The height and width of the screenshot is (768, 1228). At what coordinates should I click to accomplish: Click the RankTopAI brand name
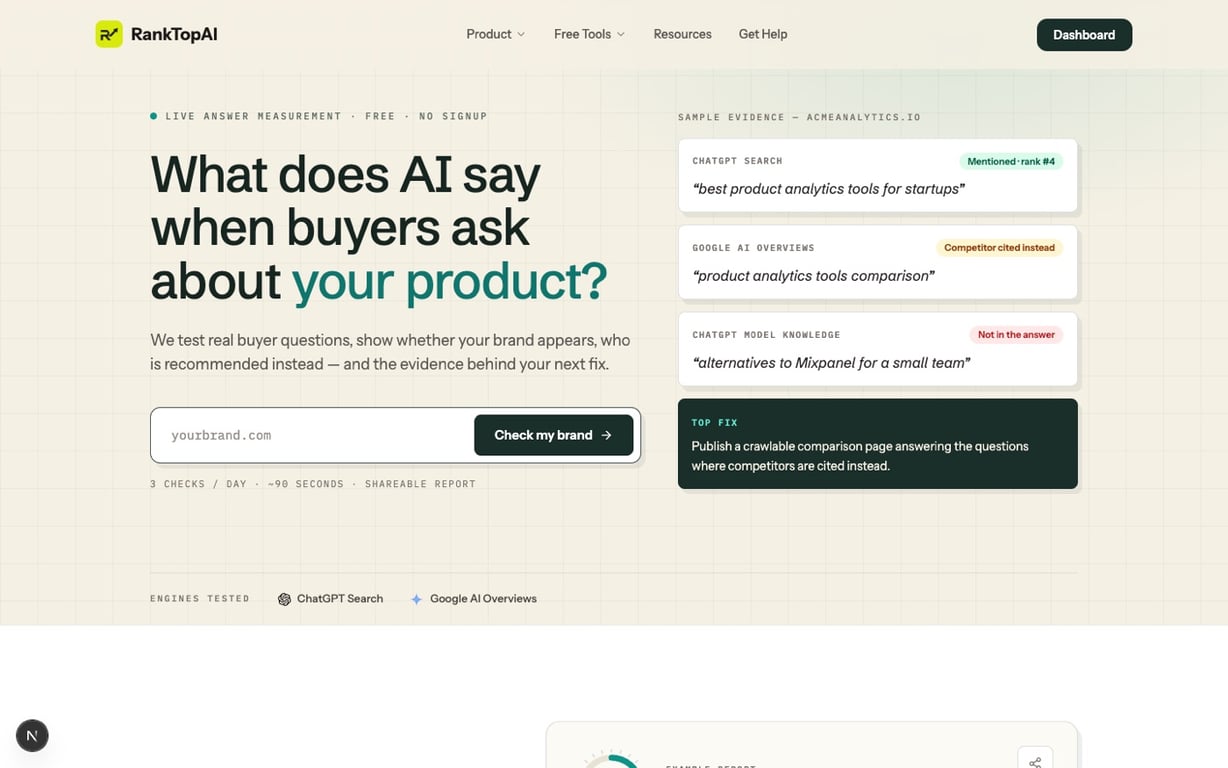coord(174,34)
